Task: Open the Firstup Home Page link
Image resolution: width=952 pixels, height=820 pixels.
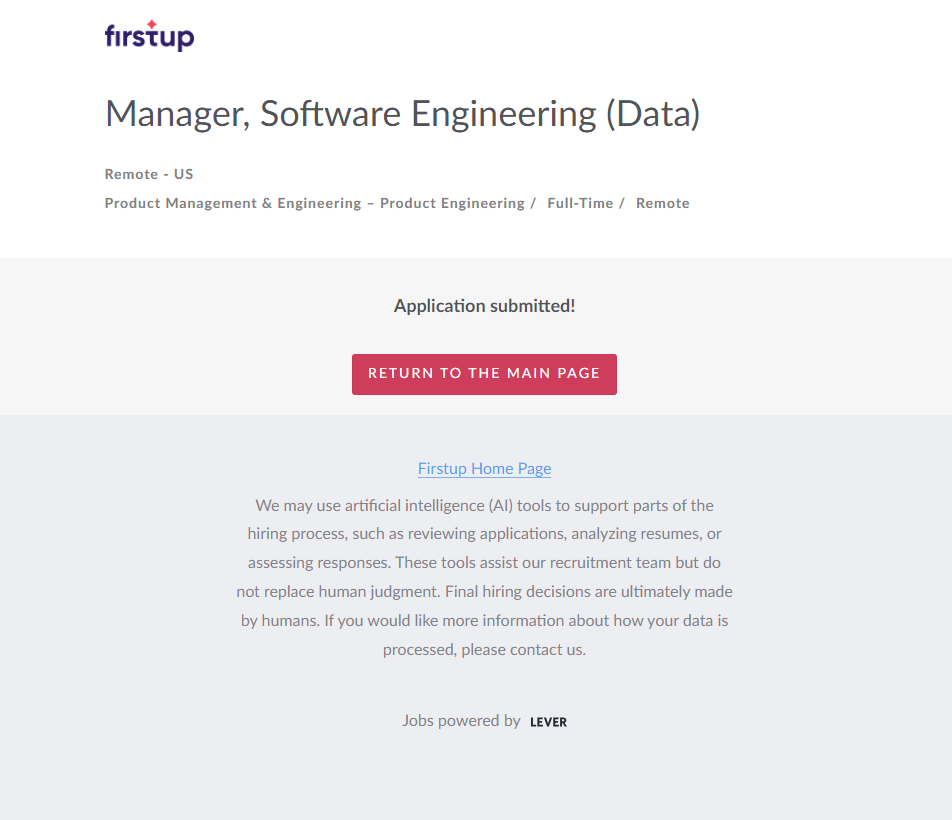Action: pyautogui.click(x=484, y=468)
